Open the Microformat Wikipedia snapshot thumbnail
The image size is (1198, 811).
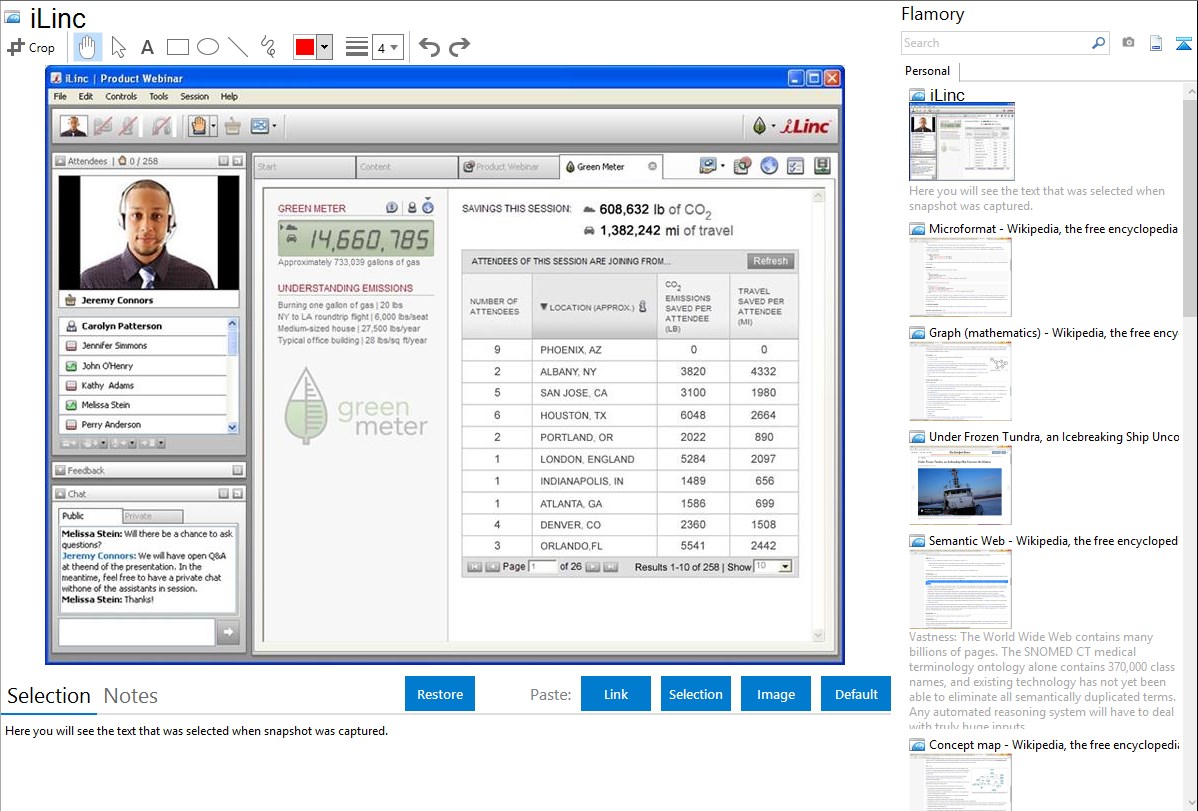click(960, 277)
